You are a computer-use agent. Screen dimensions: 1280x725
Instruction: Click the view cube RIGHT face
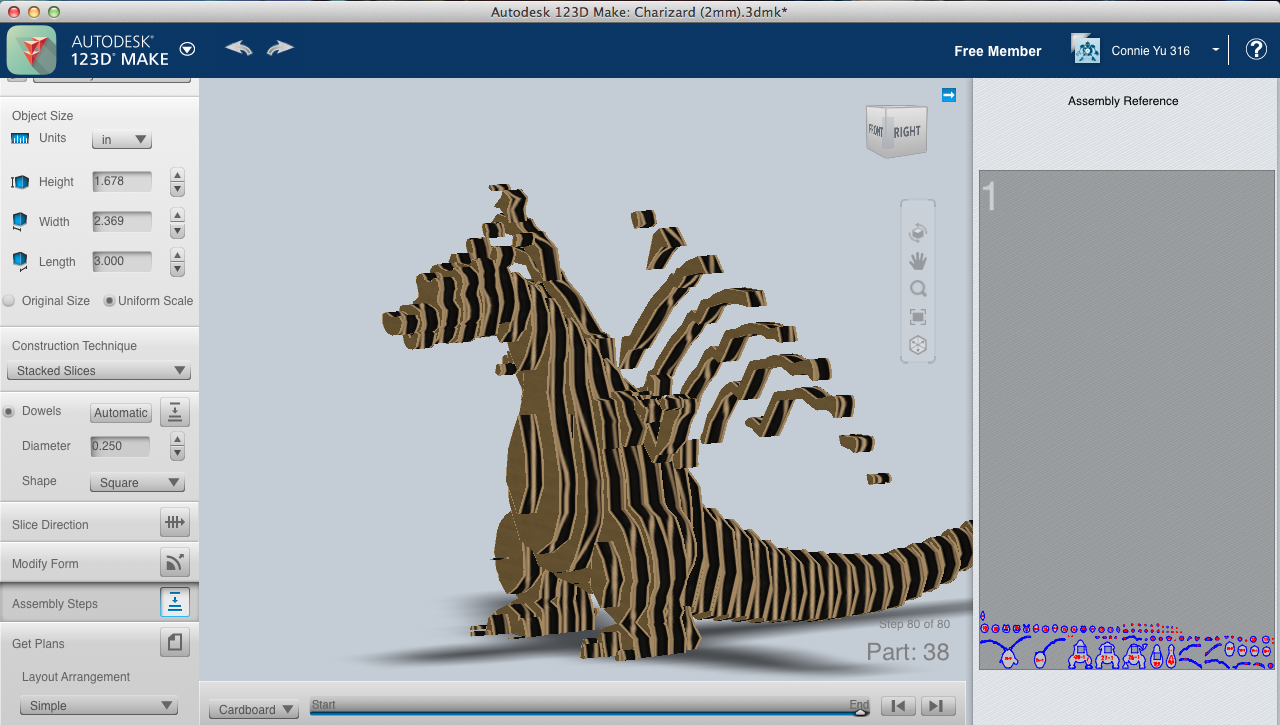pos(908,131)
